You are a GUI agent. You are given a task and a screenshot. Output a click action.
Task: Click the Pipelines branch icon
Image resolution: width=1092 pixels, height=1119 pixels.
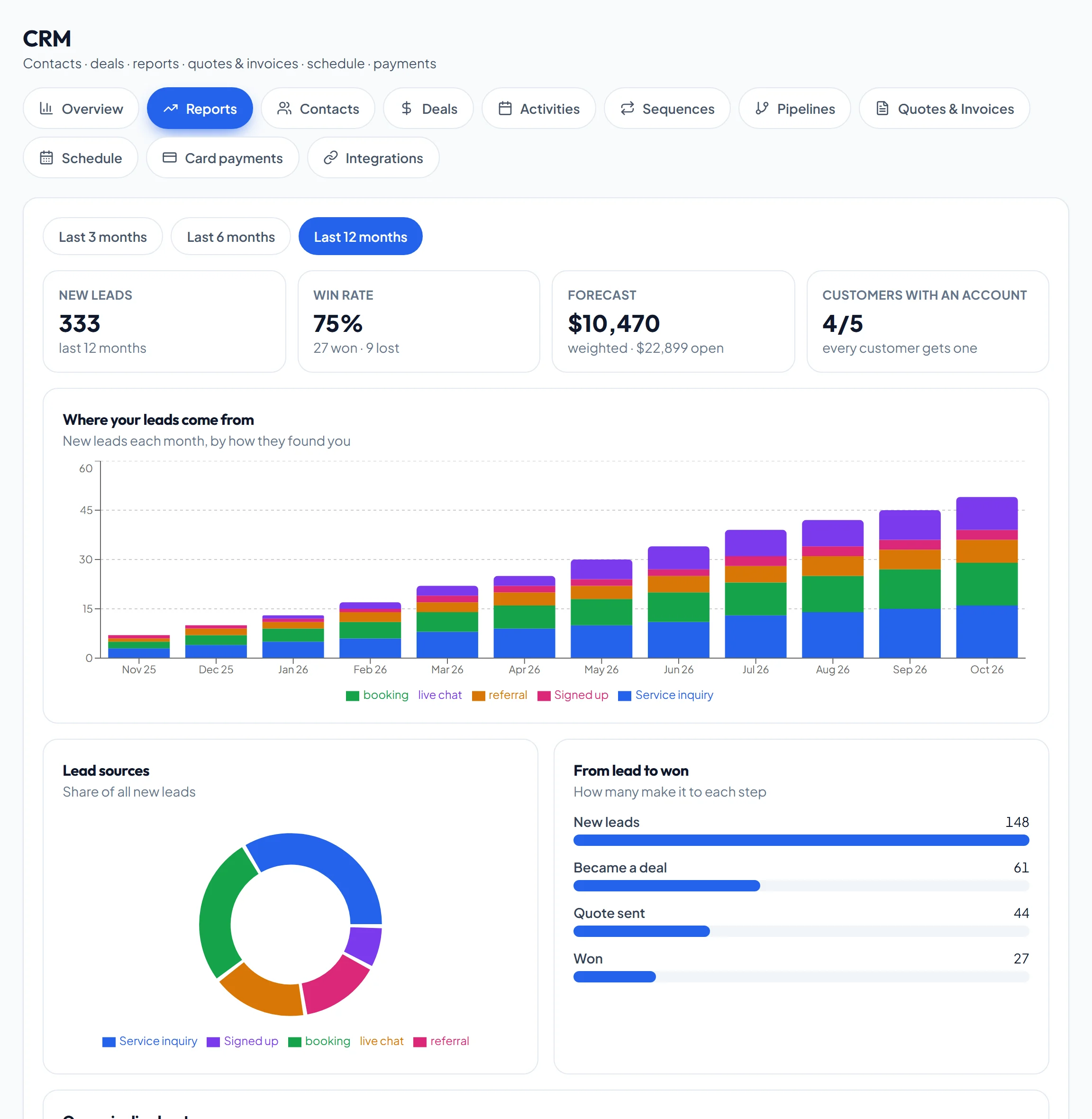[762, 109]
